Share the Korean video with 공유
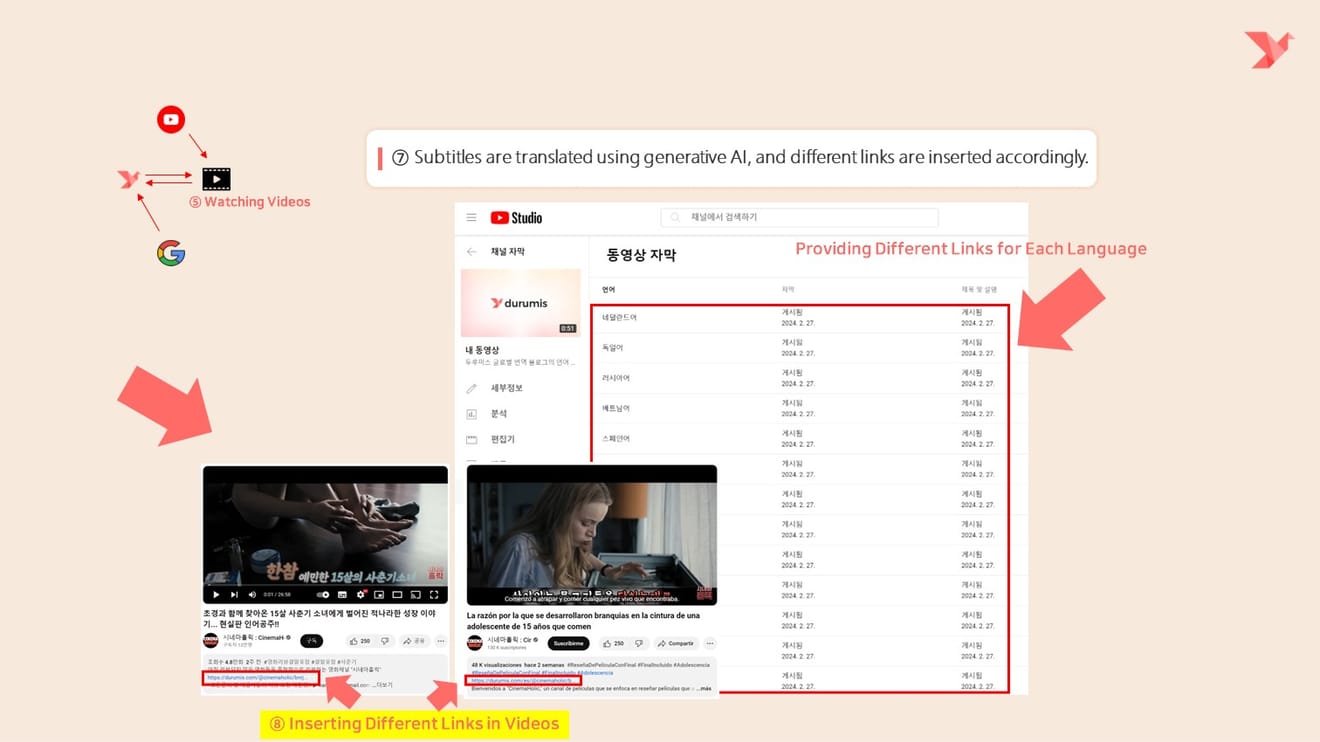Image resolution: width=1320 pixels, height=742 pixels. click(x=414, y=641)
